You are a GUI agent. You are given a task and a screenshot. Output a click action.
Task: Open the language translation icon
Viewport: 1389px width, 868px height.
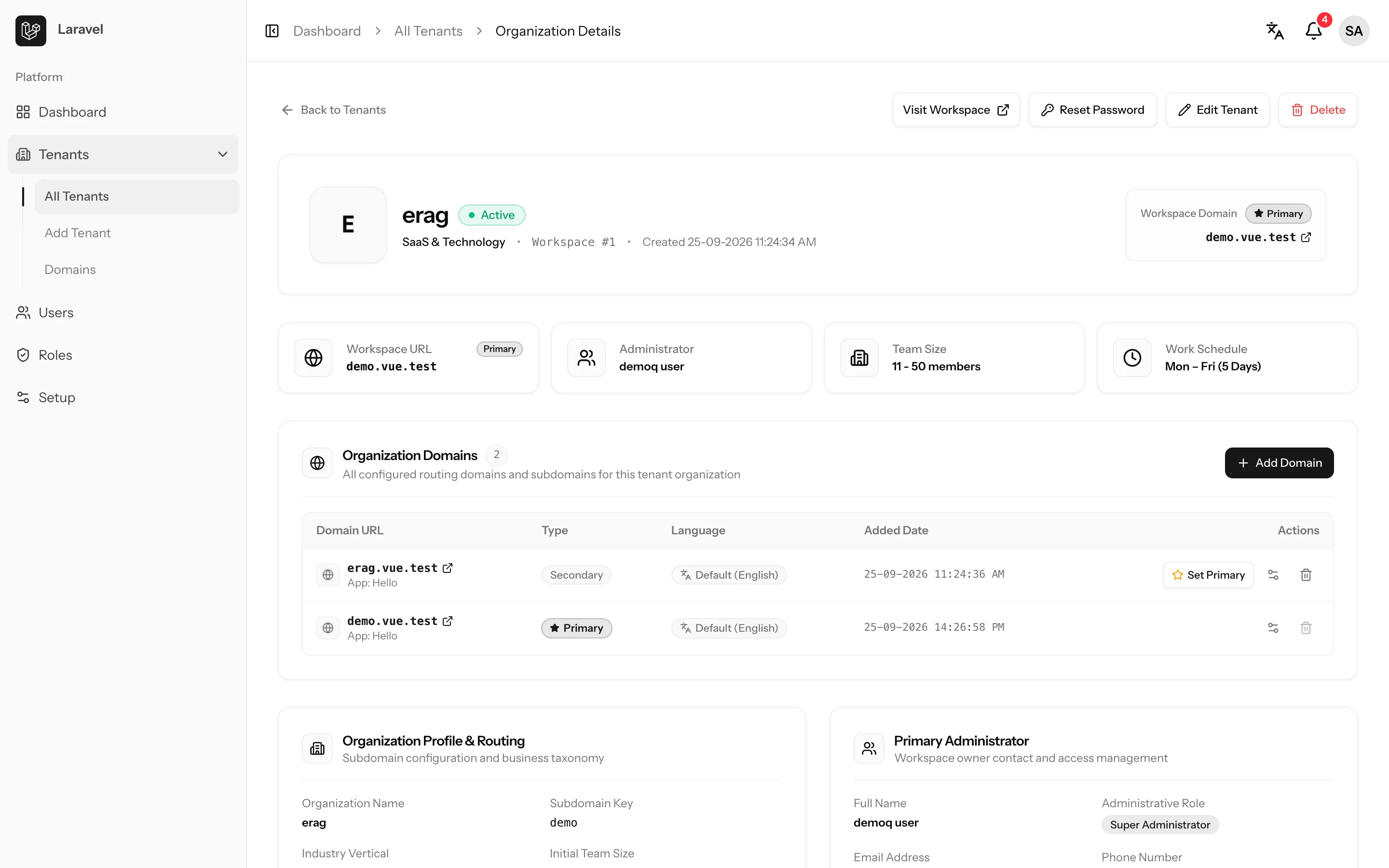[1275, 31]
